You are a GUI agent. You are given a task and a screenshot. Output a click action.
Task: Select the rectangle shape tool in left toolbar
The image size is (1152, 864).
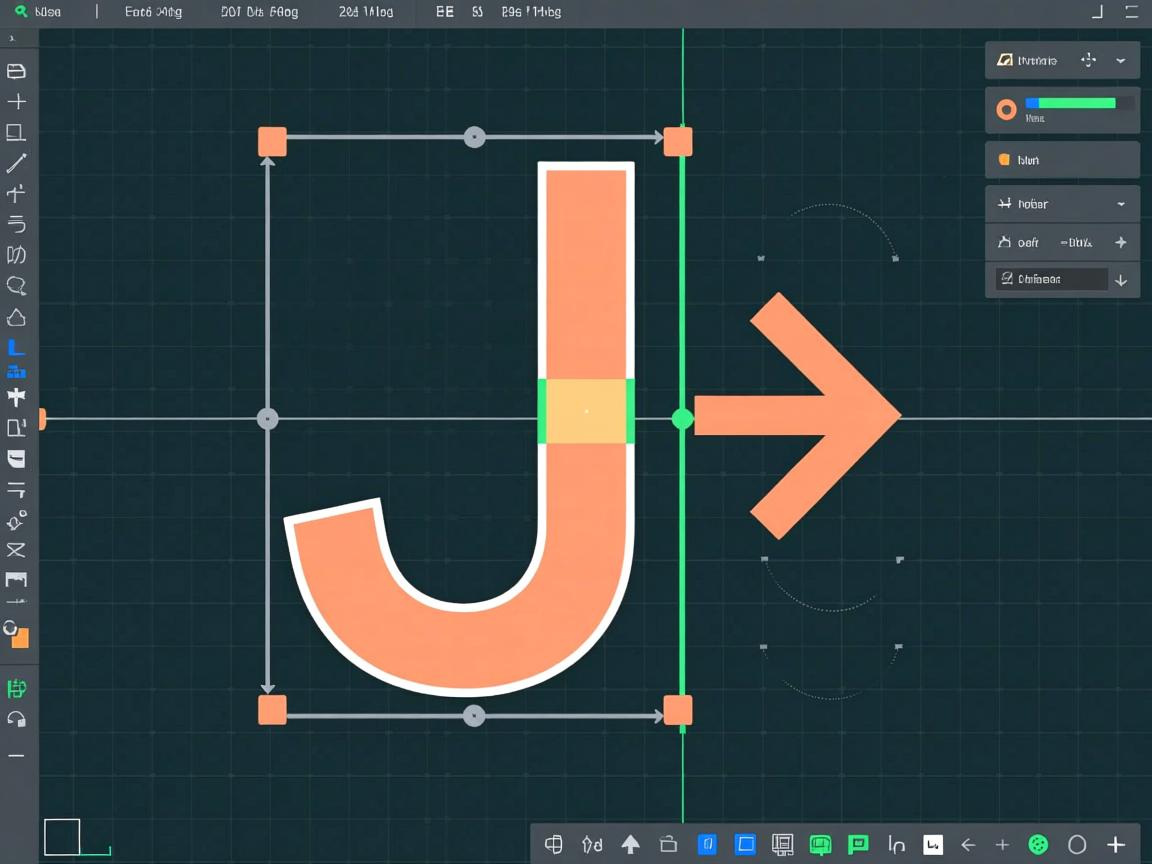[16, 132]
